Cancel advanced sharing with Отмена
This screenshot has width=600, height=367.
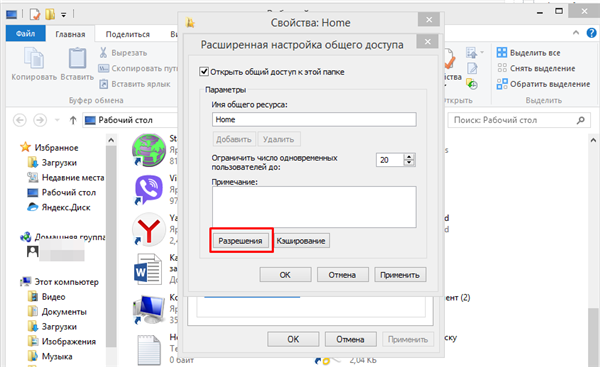[x=342, y=275]
